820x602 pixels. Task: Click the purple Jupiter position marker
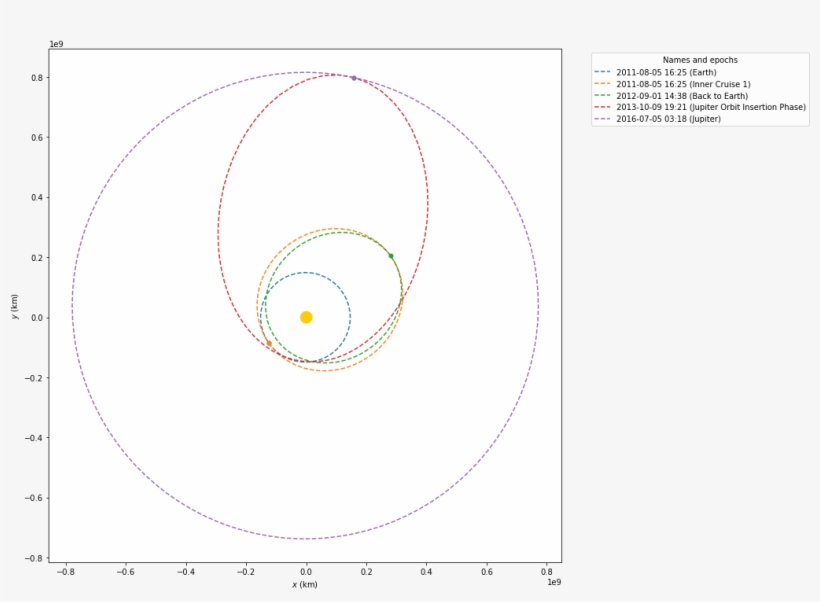[352, 76]
